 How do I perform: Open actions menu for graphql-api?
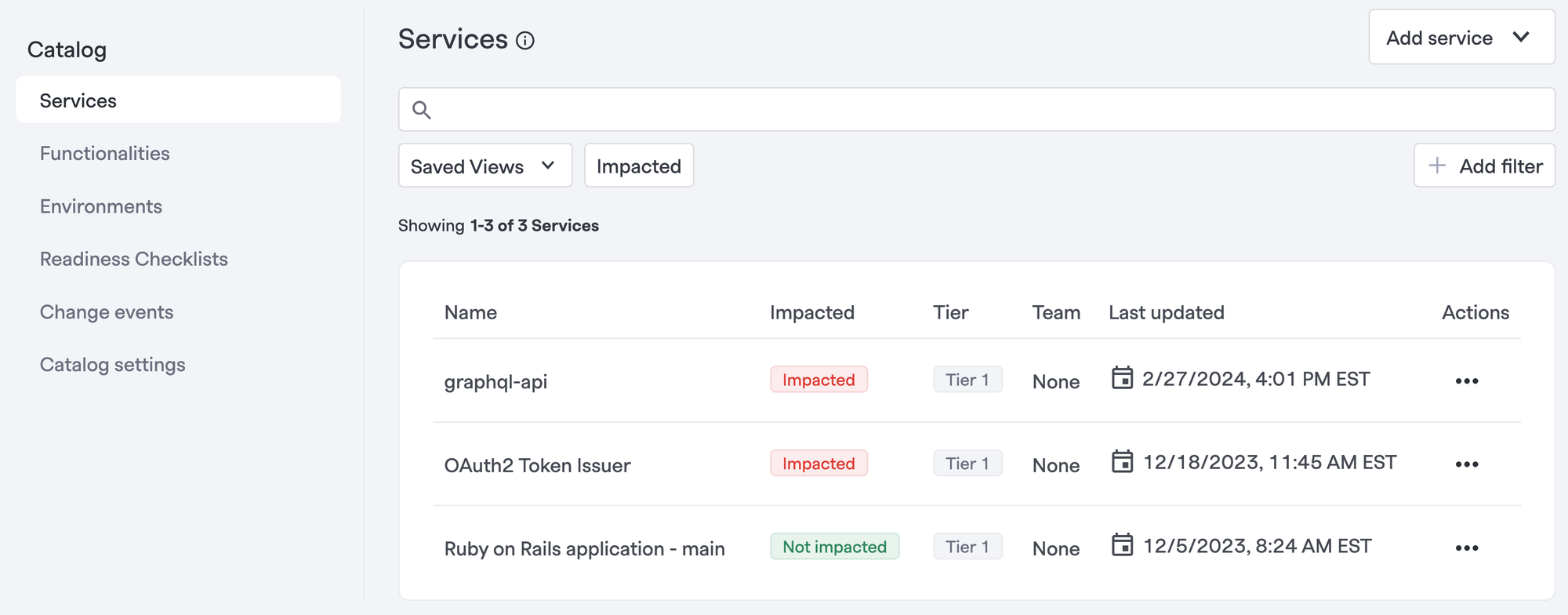click(1467, 381)
